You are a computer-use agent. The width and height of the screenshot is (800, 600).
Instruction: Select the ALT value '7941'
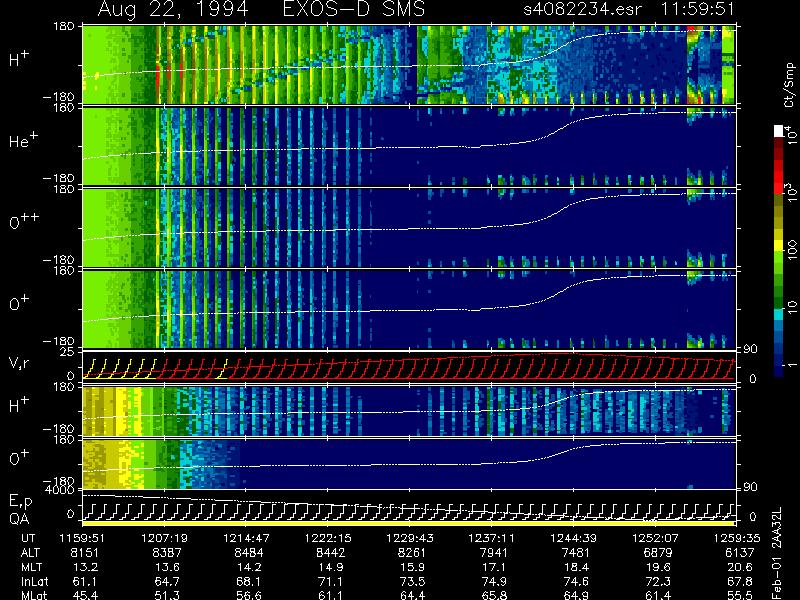[494, 553]
